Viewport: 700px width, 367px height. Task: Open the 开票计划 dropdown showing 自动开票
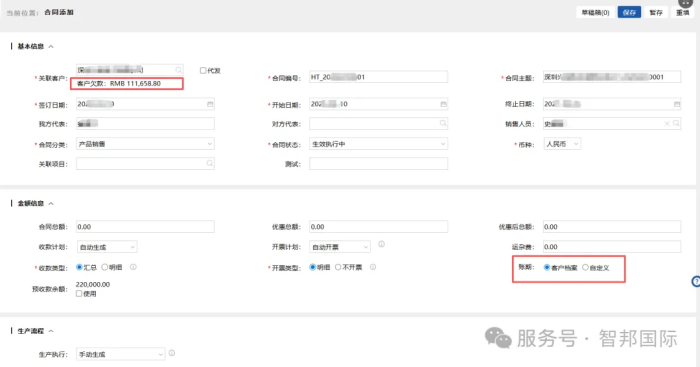[x=340, y=247]
